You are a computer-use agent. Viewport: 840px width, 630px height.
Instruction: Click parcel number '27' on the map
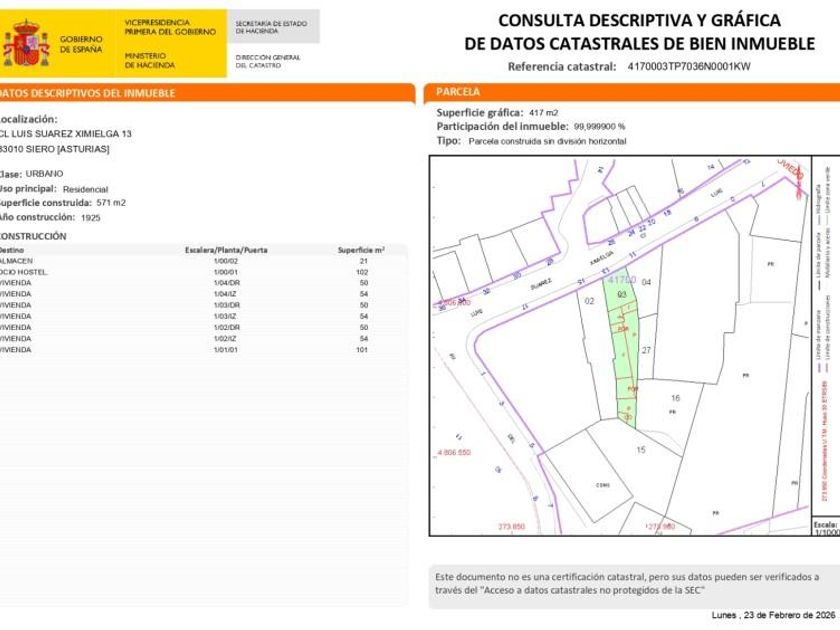click(x=647, y=350)
